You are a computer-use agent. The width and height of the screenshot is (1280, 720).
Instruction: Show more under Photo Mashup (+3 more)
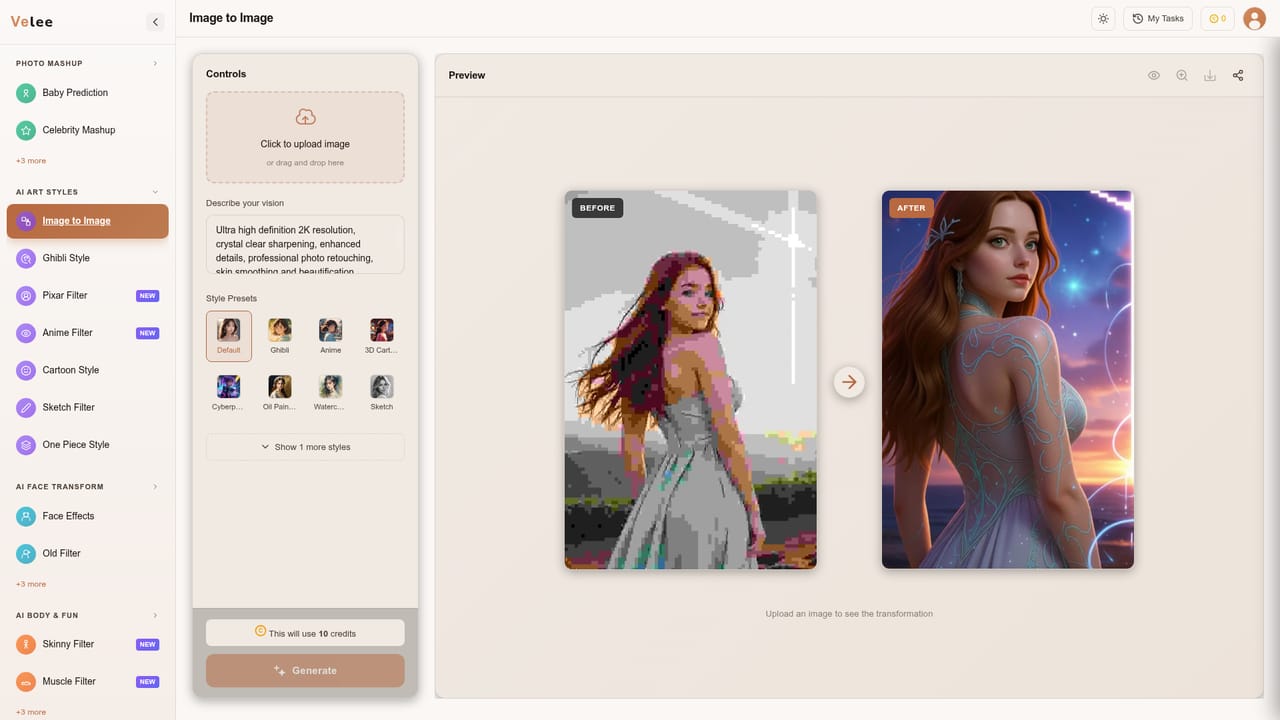tap(31, 161)
